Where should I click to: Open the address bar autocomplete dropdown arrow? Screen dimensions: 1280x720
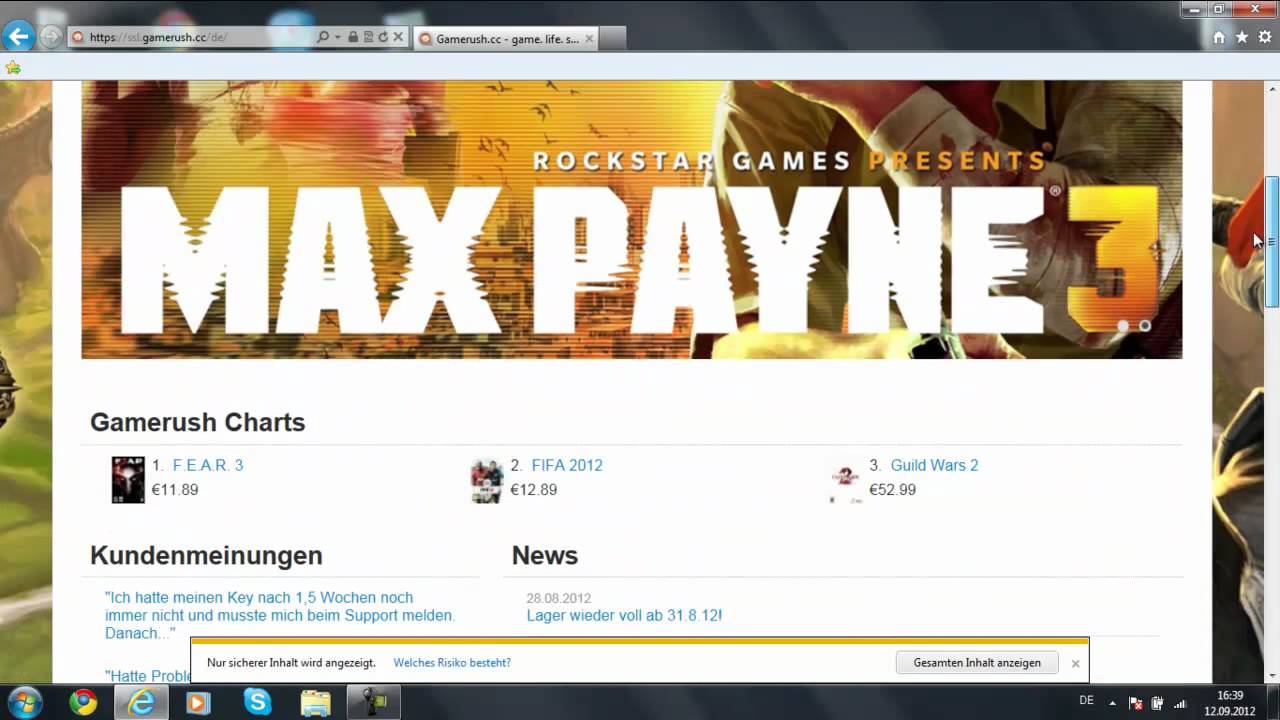[337, 37]
